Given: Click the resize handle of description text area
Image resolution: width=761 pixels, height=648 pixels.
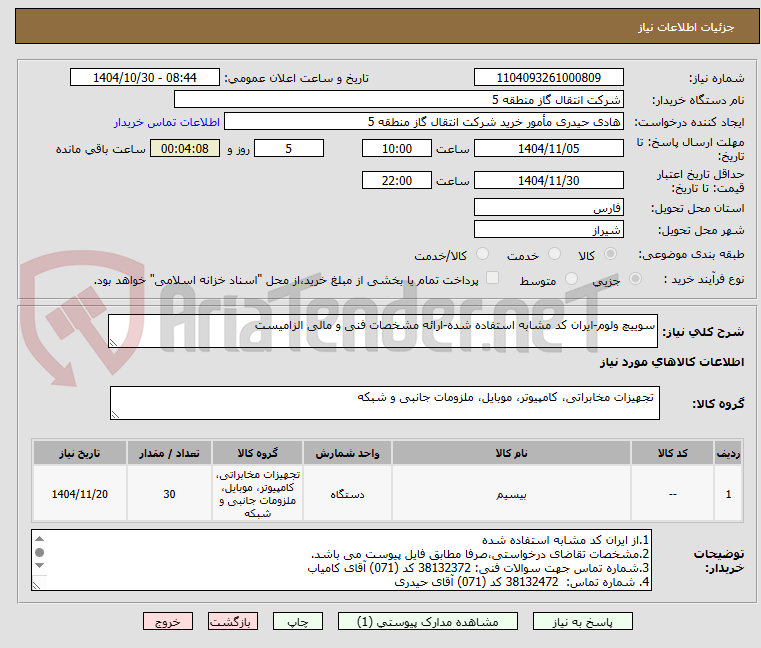Looking at the screenshot, I should 113,343.
